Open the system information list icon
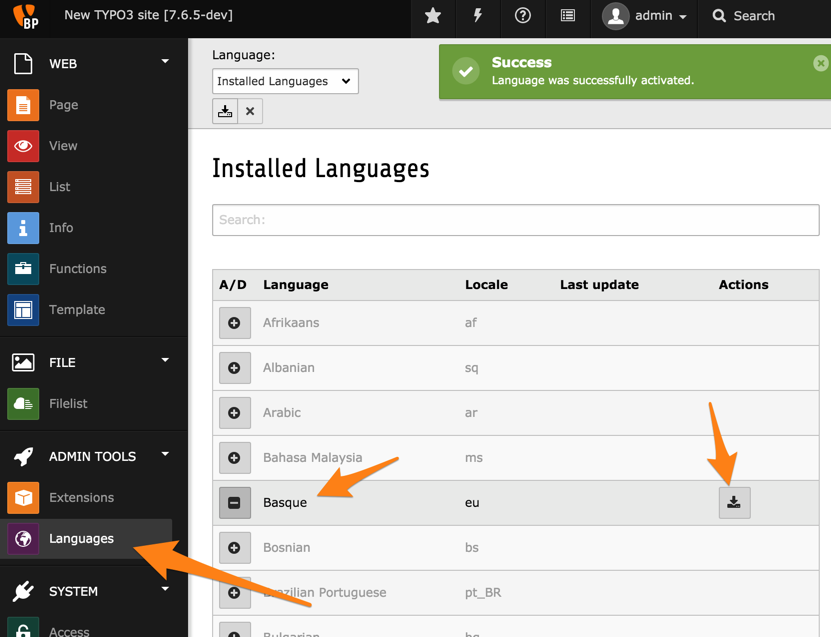Image resolution: width=831 pixels, height=637 pixels. coord(568,16)
